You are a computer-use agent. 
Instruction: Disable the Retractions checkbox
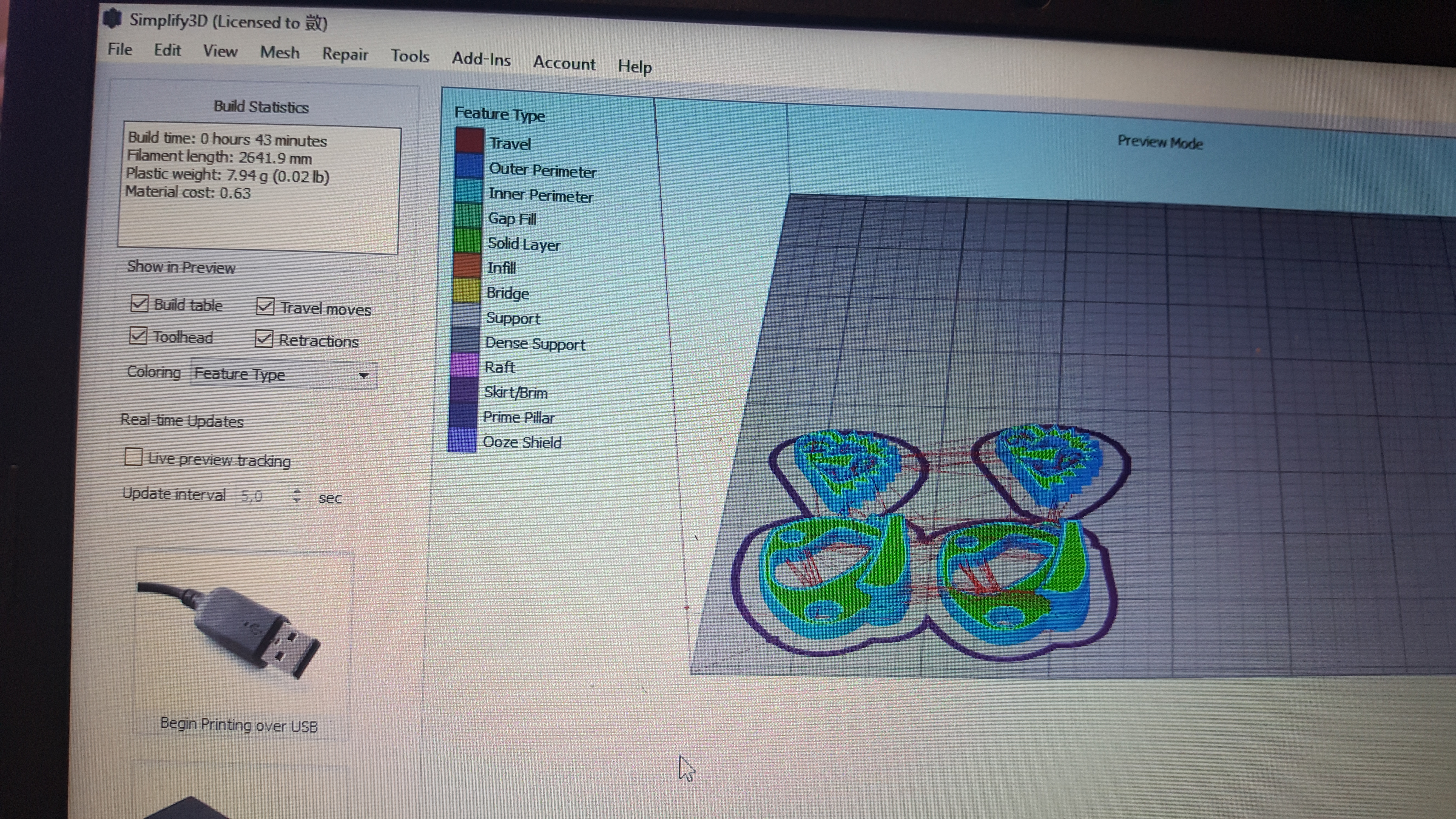pos(263,339)
